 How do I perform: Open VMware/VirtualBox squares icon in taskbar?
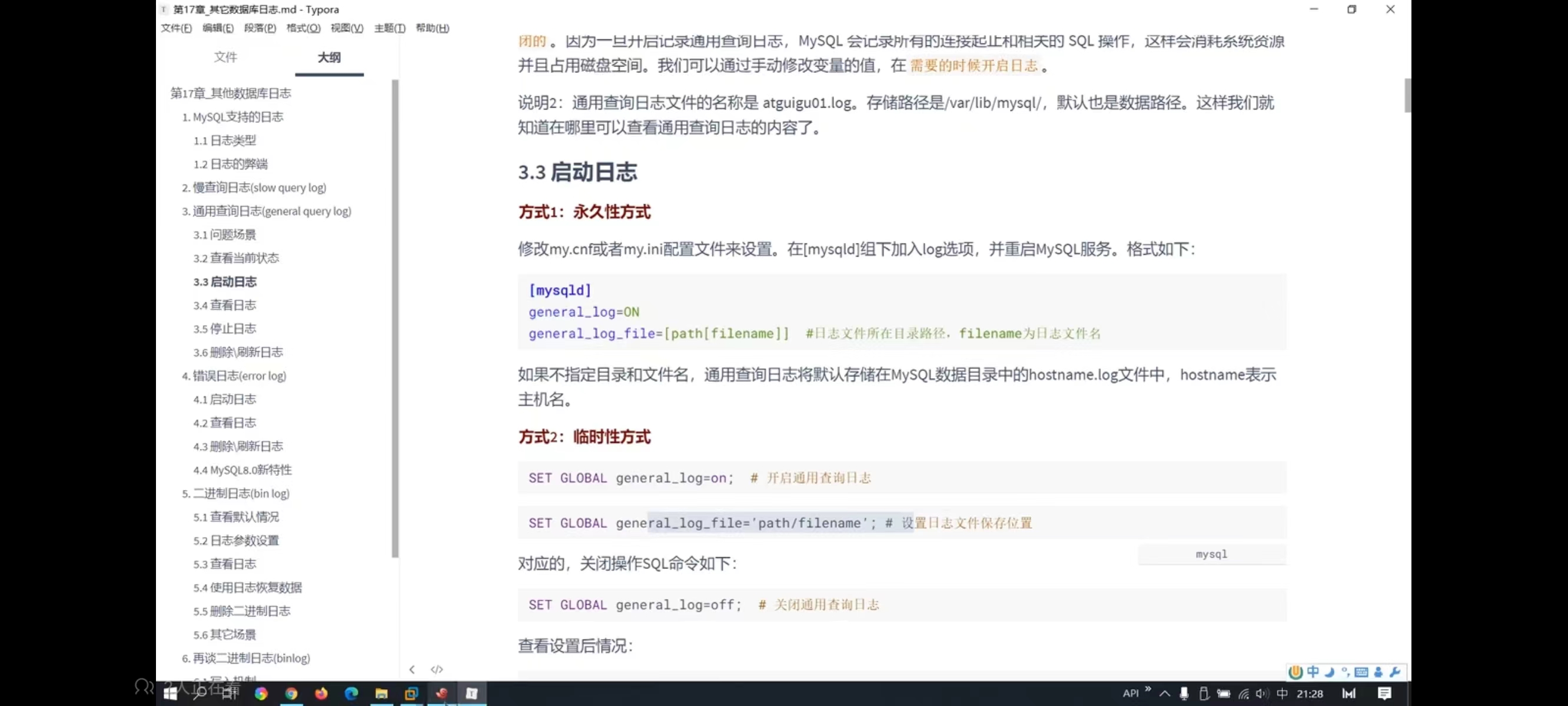pyautogui.click(x=411, y=693)
